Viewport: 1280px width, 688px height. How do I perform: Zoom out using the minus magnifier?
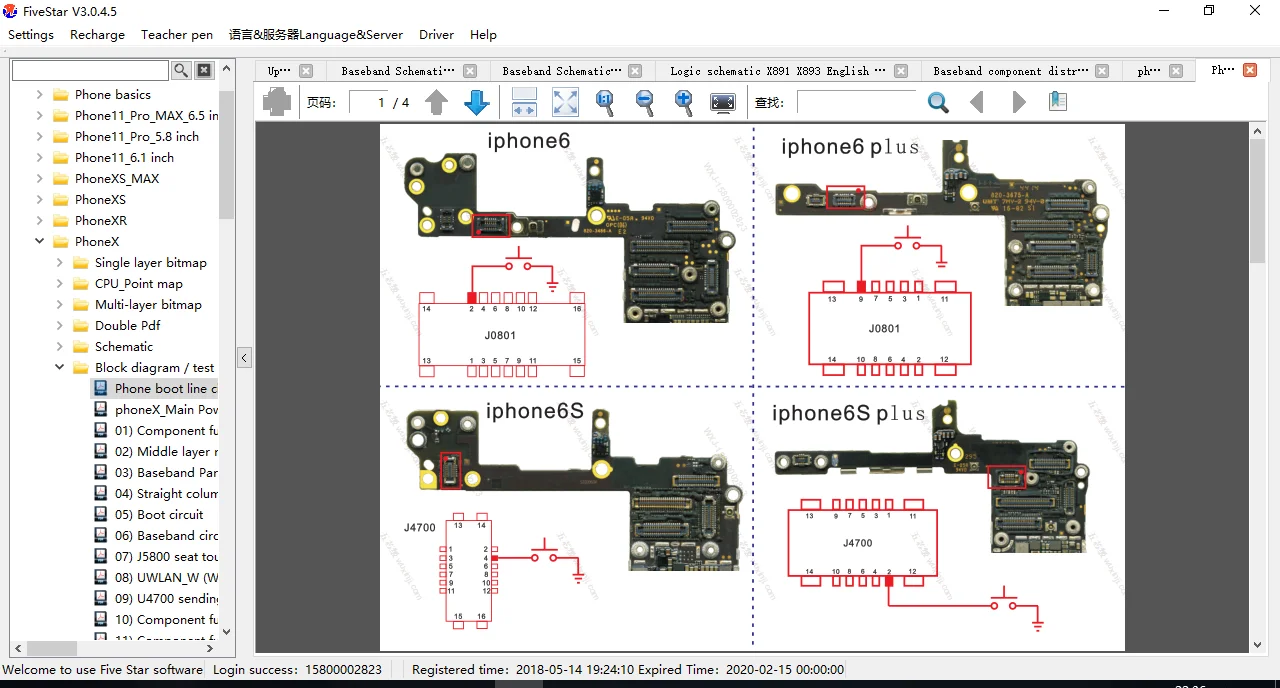pyautogui.click(x=645, y=102)
